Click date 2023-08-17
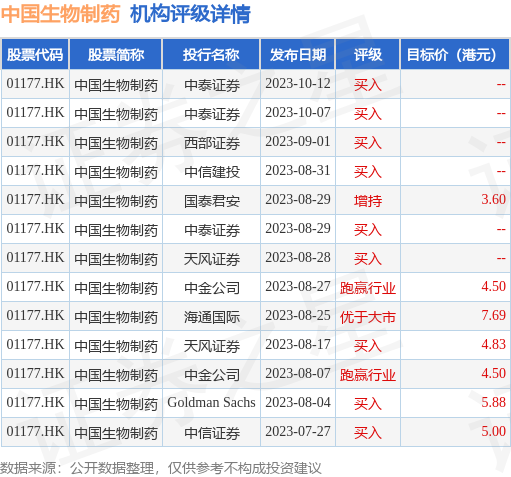The height and width of the screenshot is (477, 511). pos(298,345)
